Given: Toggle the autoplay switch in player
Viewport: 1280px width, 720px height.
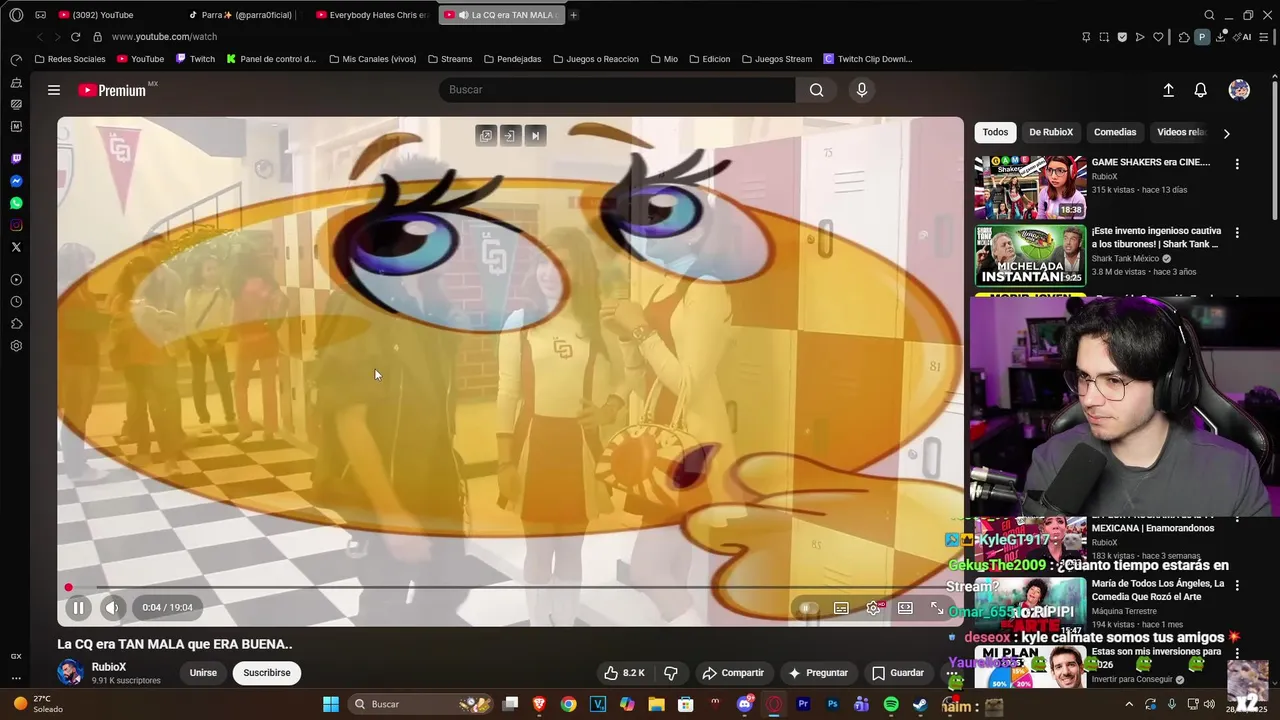Looking at the screenshot, I should pos(808,608).
